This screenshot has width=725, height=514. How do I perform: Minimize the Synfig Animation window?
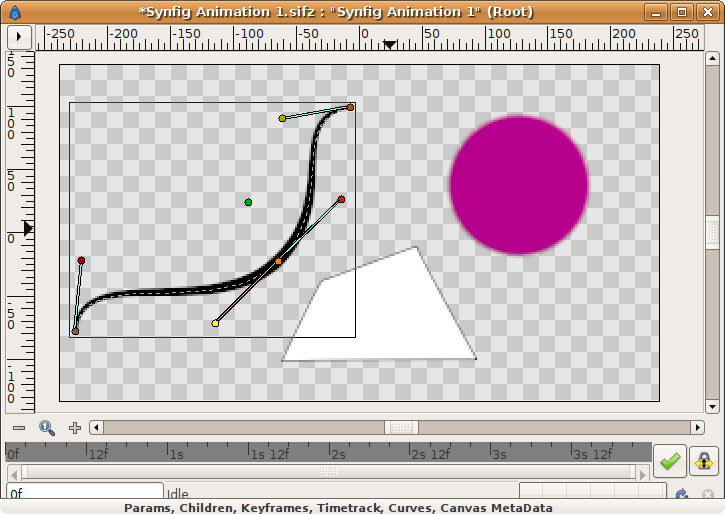(x=656, y=12)
